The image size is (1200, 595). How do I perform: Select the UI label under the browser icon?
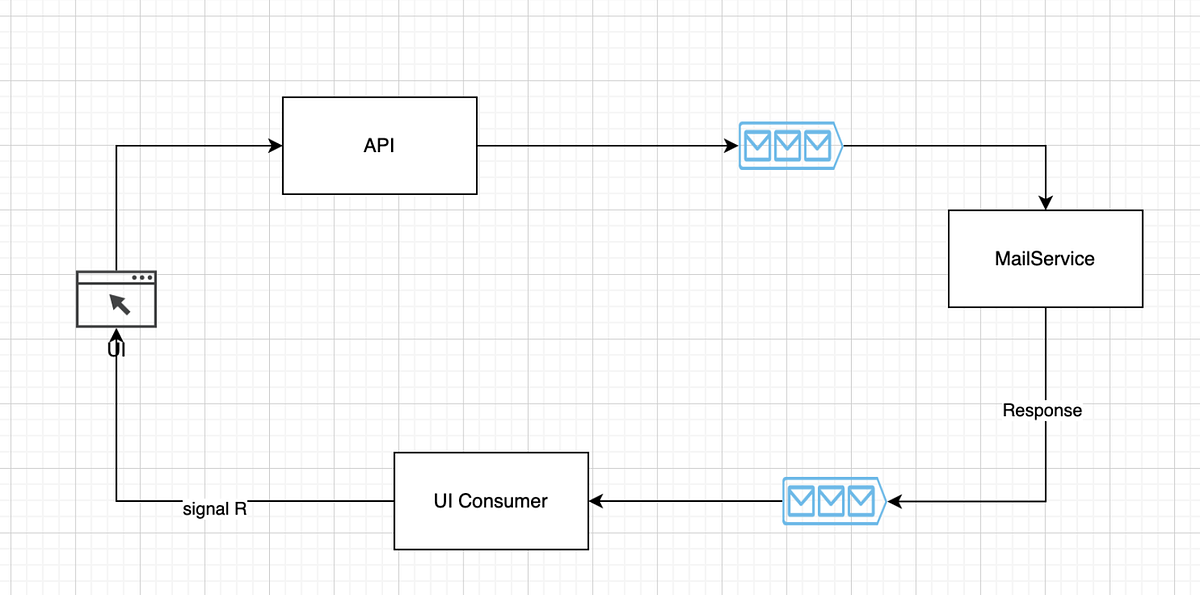(116, 349)
